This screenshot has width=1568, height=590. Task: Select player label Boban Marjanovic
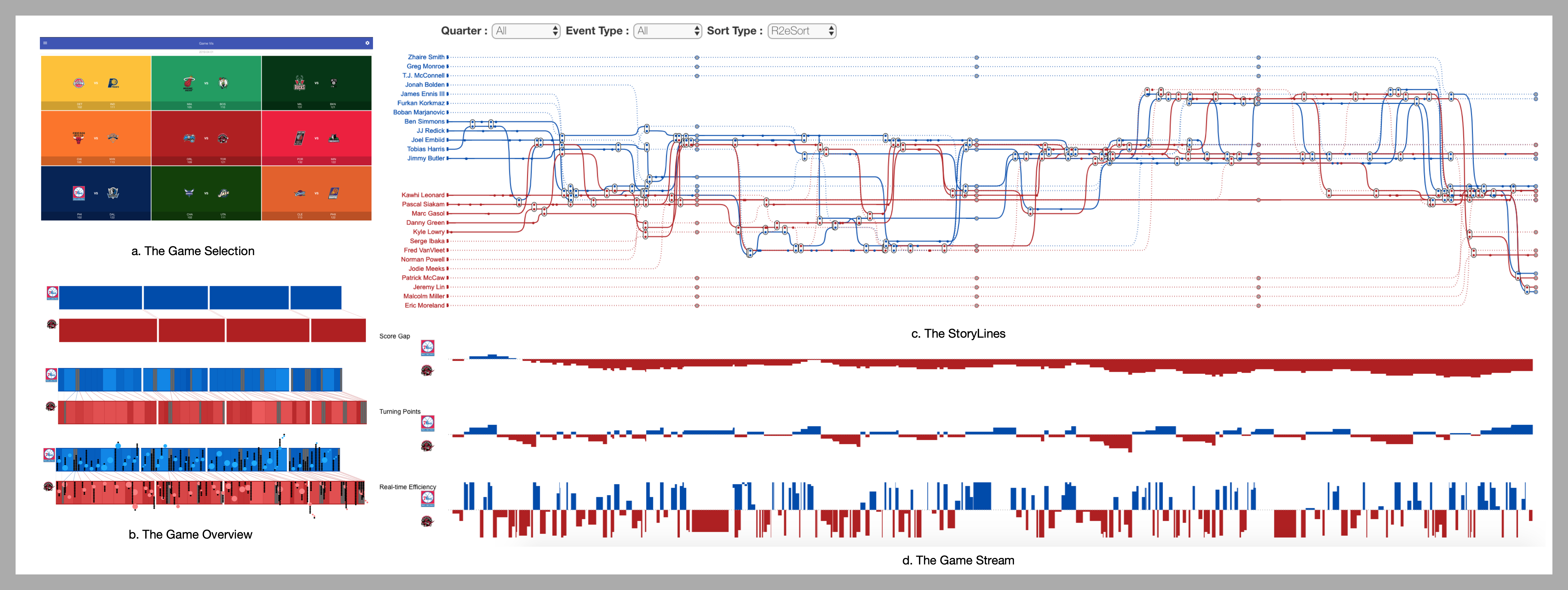(x=419, y=112)
